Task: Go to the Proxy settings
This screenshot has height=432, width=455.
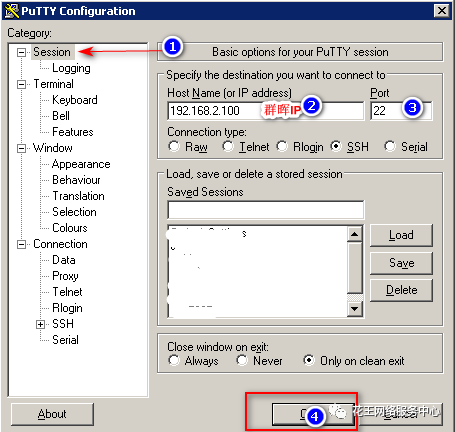Action: point(65,276)
